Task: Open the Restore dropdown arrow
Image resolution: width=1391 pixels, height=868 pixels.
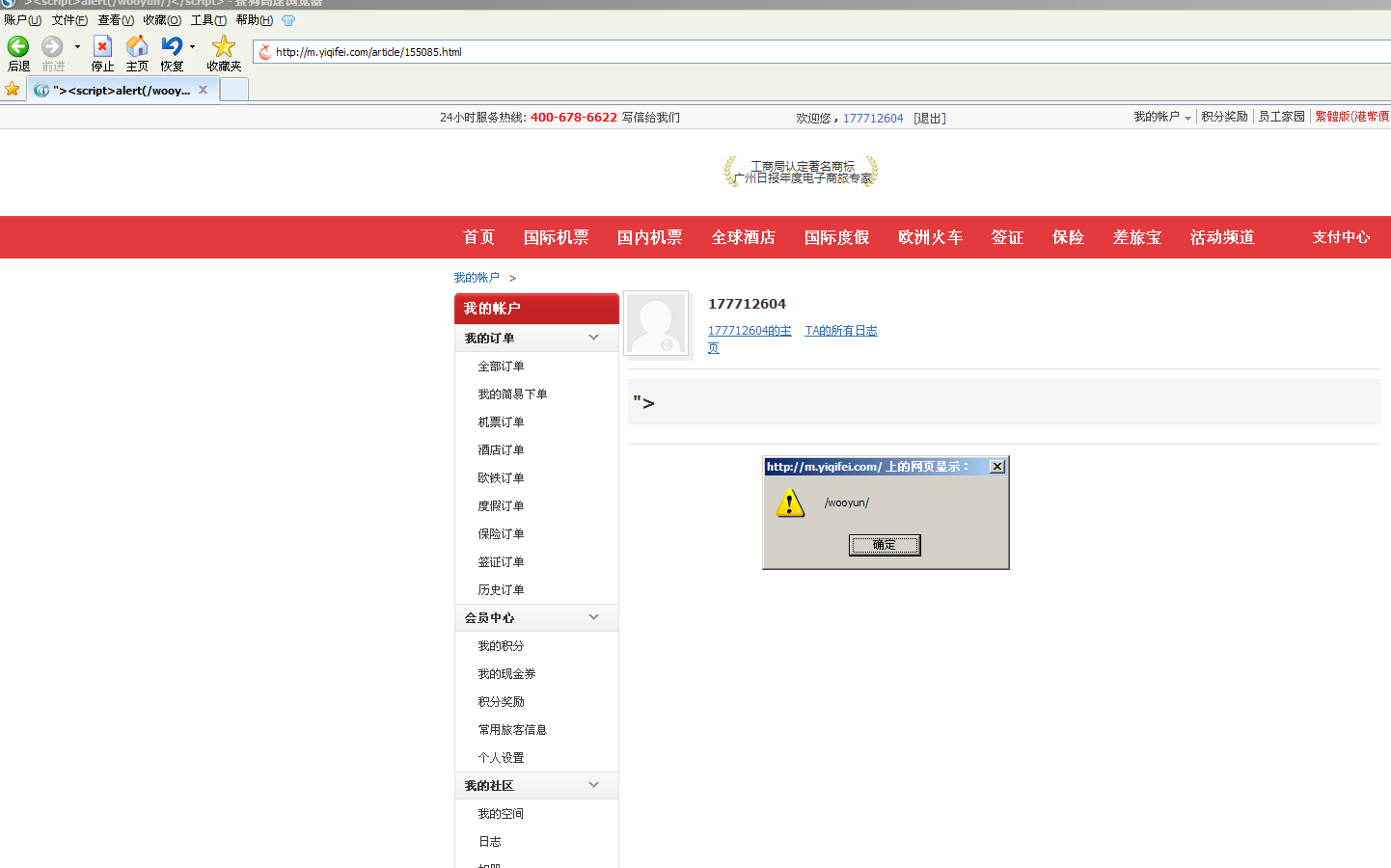Action: pyautogui.click(x=192, y=46)
